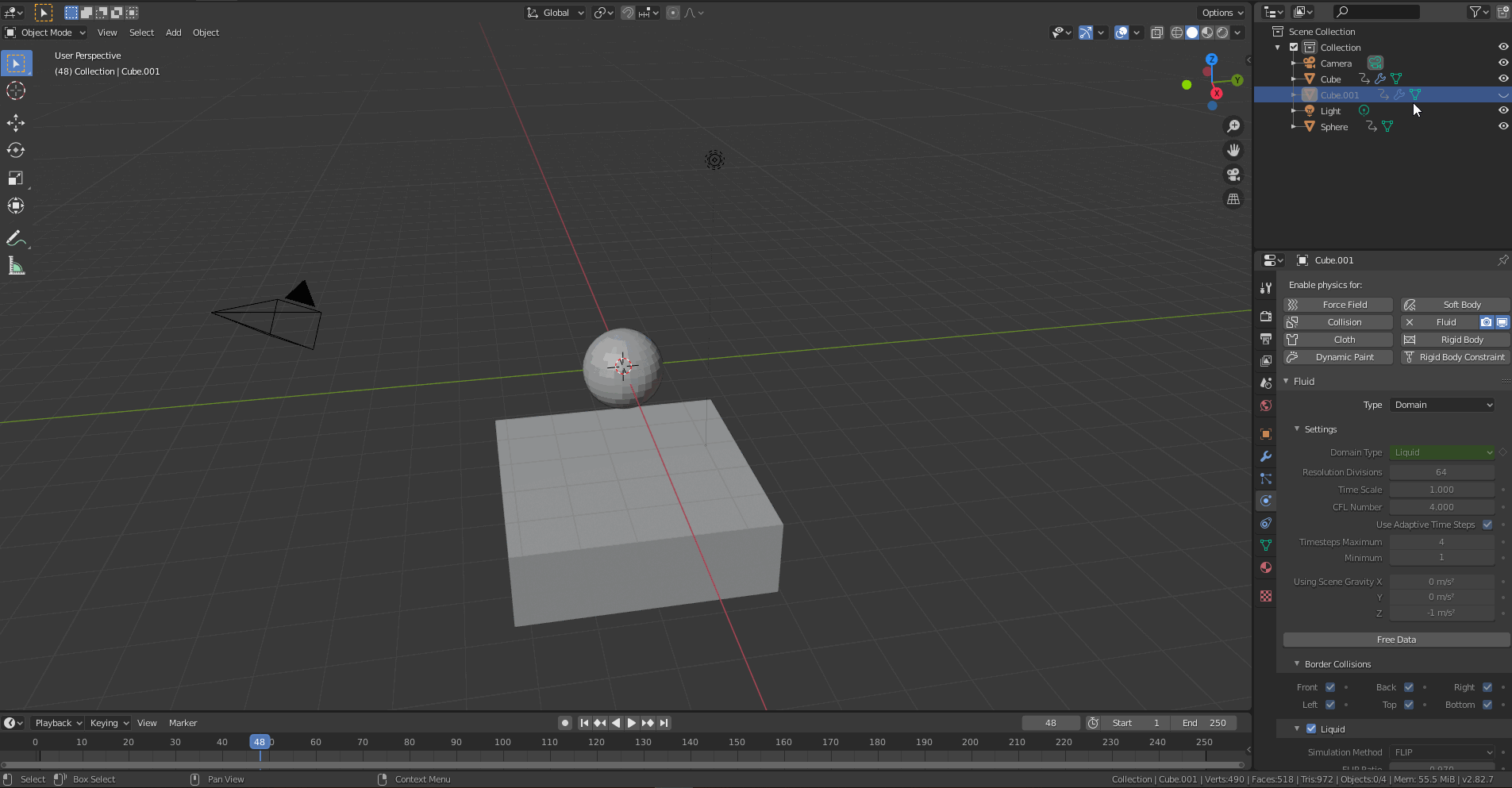Open the Domain Type dropdown
1512x788 pixels.
point(1441,452)
